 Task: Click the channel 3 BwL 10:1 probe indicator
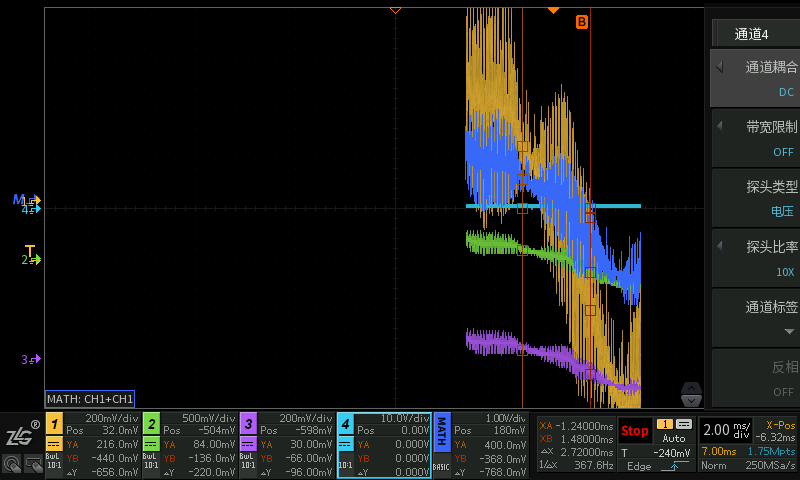click(248, 461)
